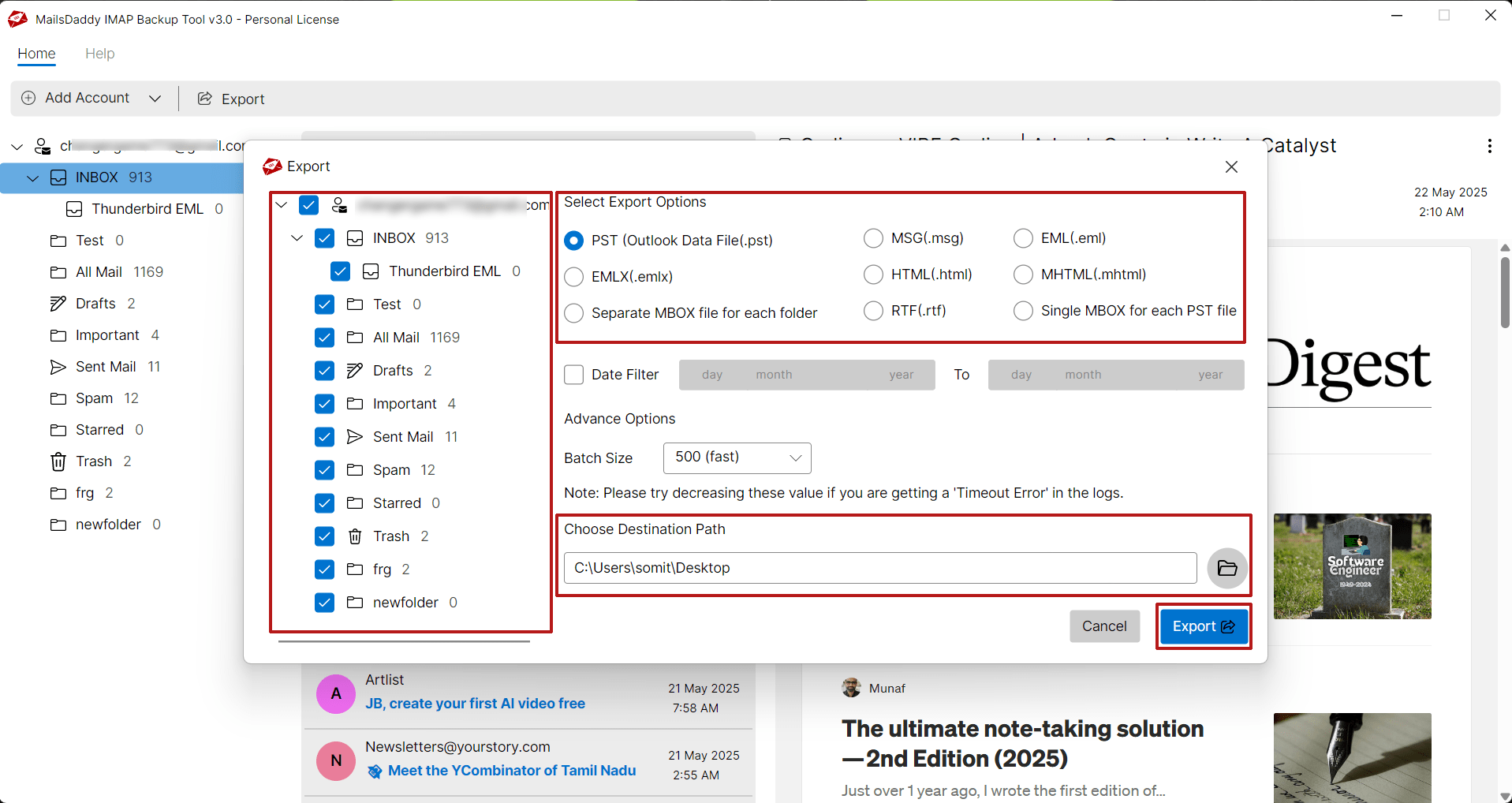Switch to the Home tab

pyautogui.click(x=36, y=54)
